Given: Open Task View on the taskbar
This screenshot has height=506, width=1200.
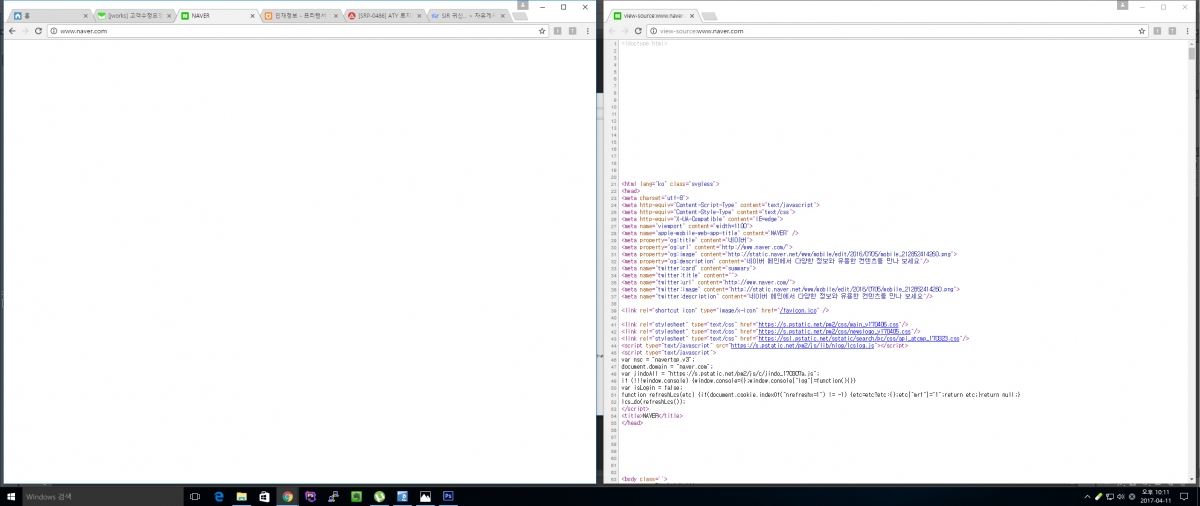Looking at the screenshot, I should click(195, 496).
